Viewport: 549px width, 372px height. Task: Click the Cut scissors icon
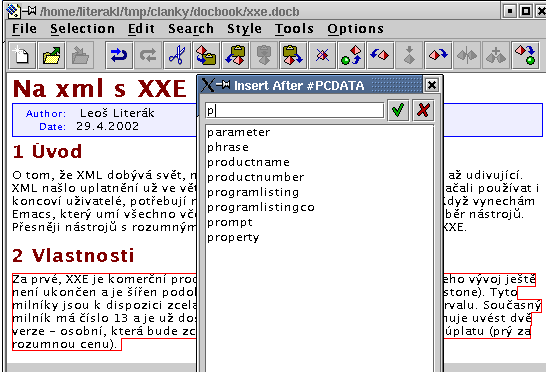(x=177, y=55)
